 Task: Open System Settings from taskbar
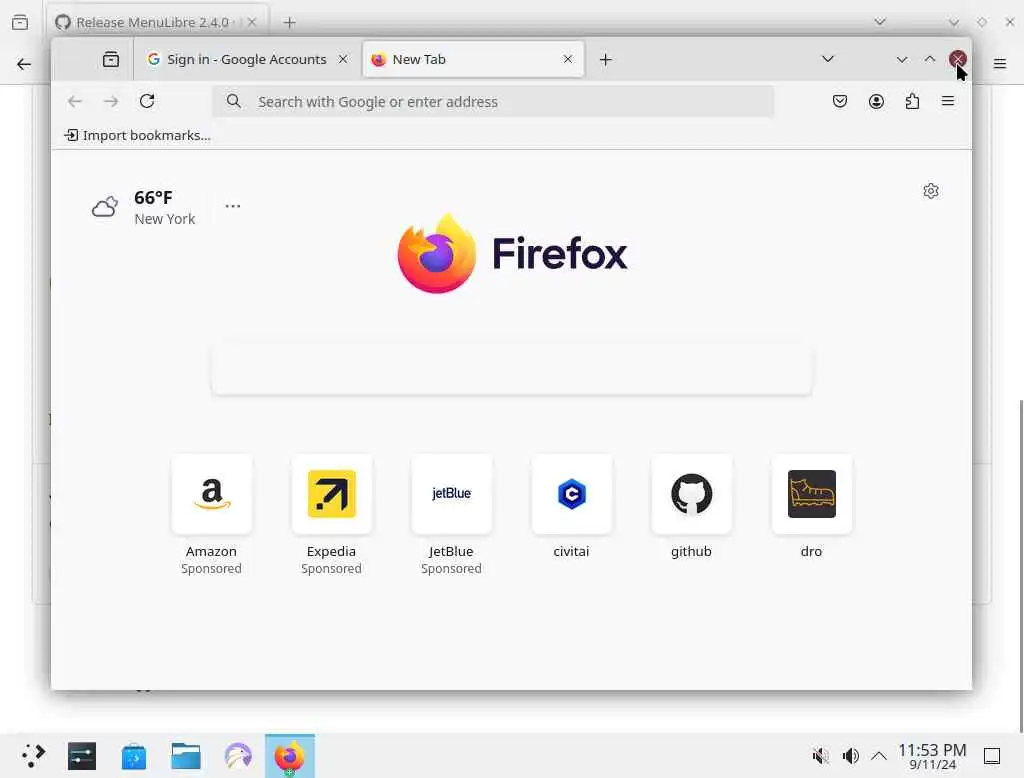coord(82,756)
